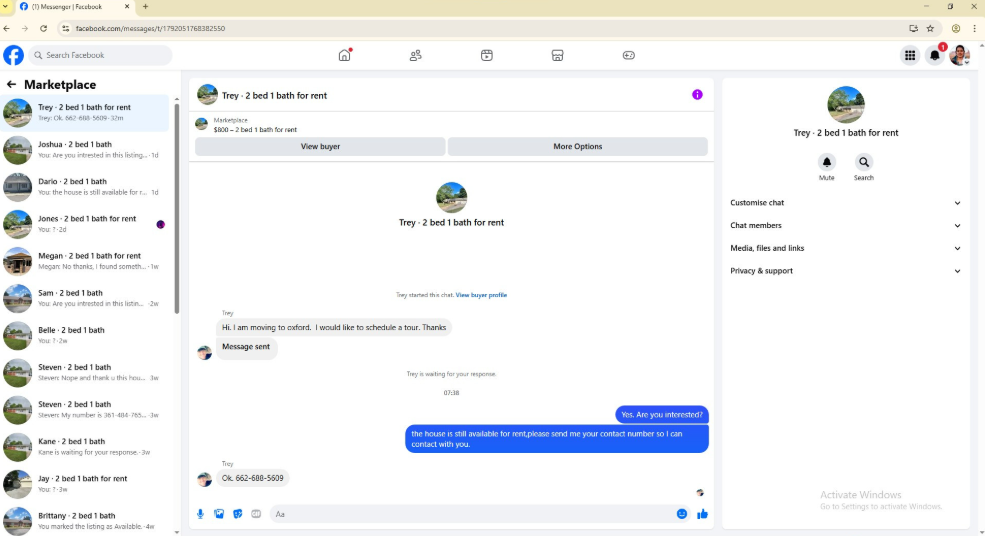
Task: Select the Messenger | Facebook browser tab
Action: click(x=74, y=6)
